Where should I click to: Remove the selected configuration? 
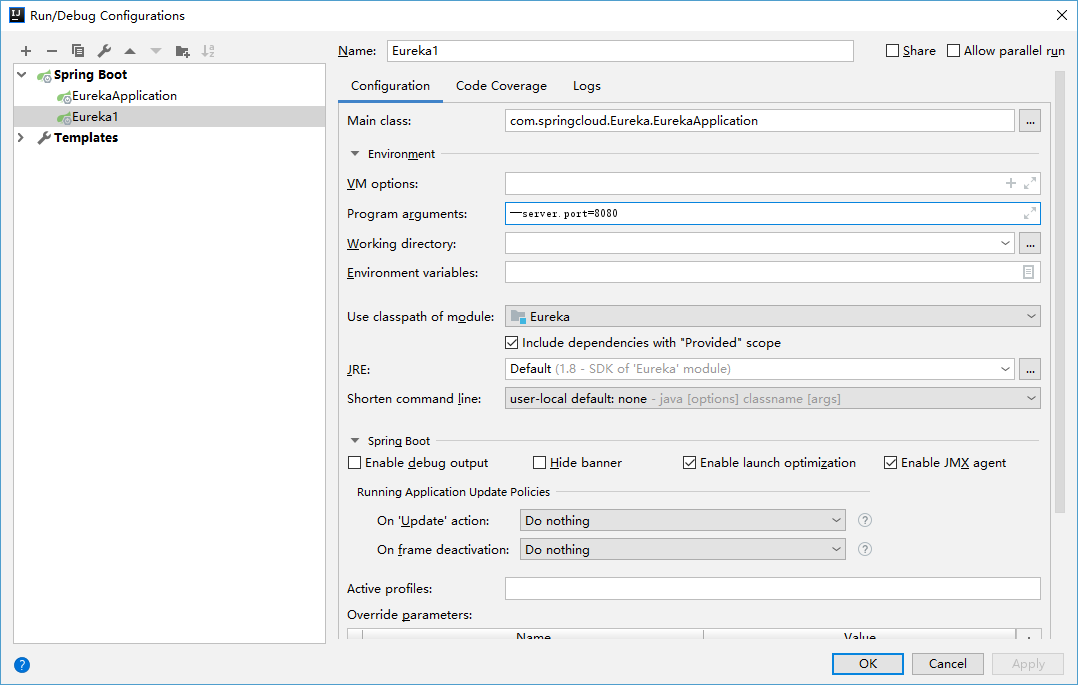click(x=52, y=51)
